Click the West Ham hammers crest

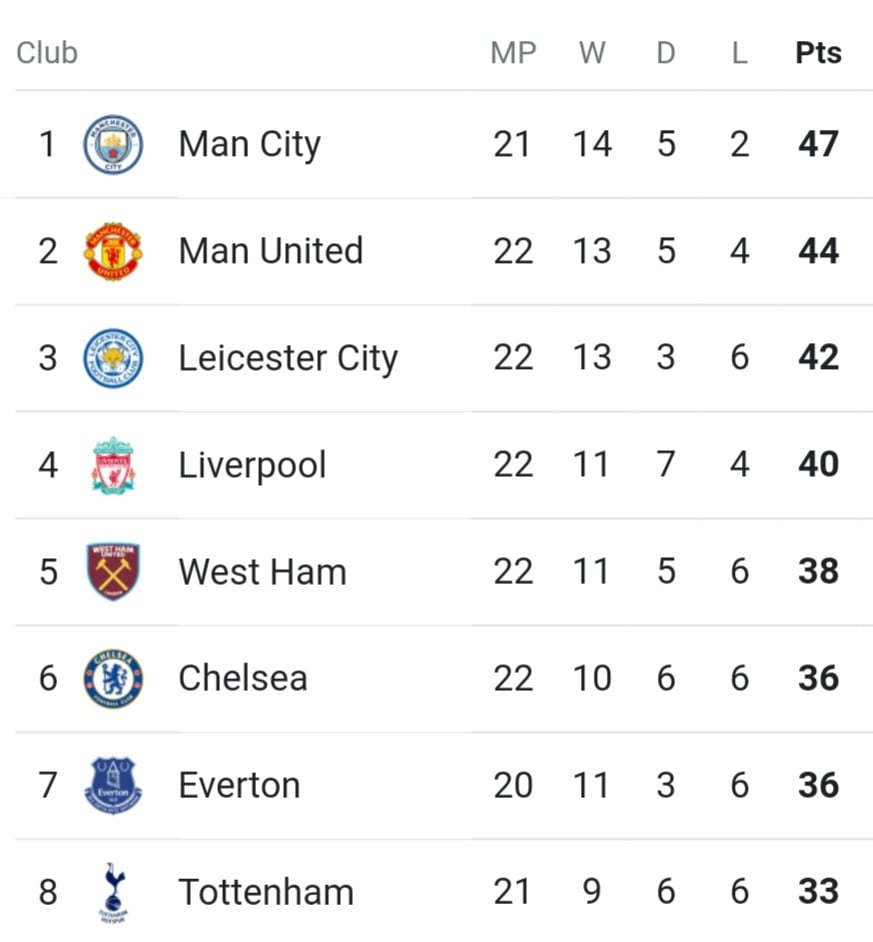point(113,572)
